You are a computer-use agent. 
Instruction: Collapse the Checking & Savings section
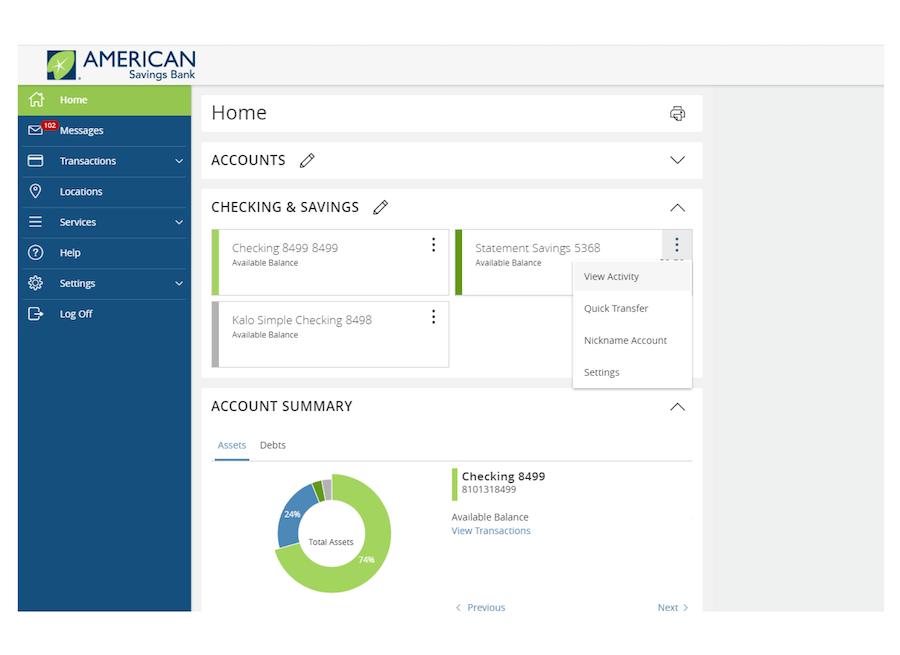pyautogui.click(x=677, y=207)
